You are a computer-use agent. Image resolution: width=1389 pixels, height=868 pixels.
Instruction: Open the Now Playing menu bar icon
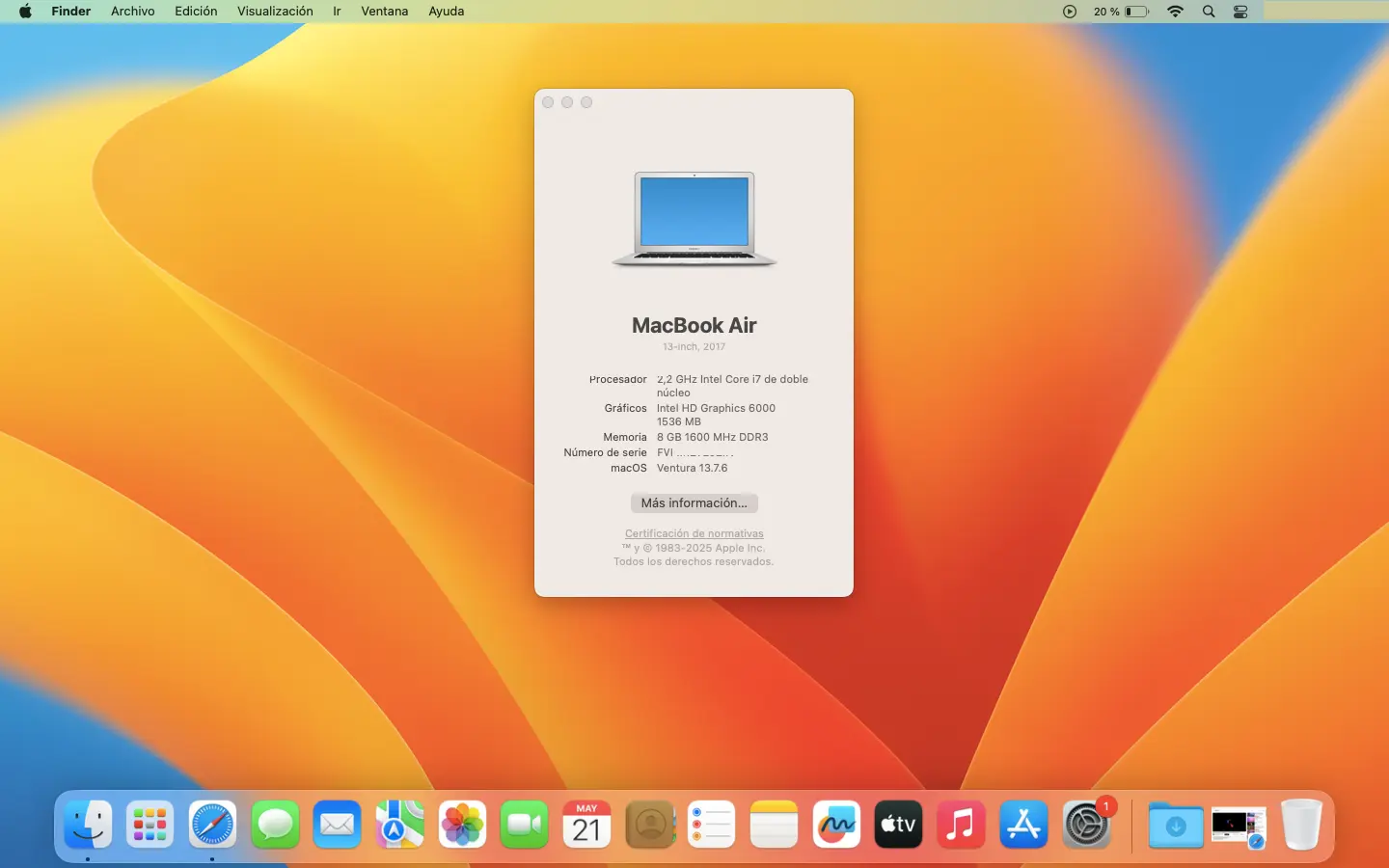point(1069,12)
